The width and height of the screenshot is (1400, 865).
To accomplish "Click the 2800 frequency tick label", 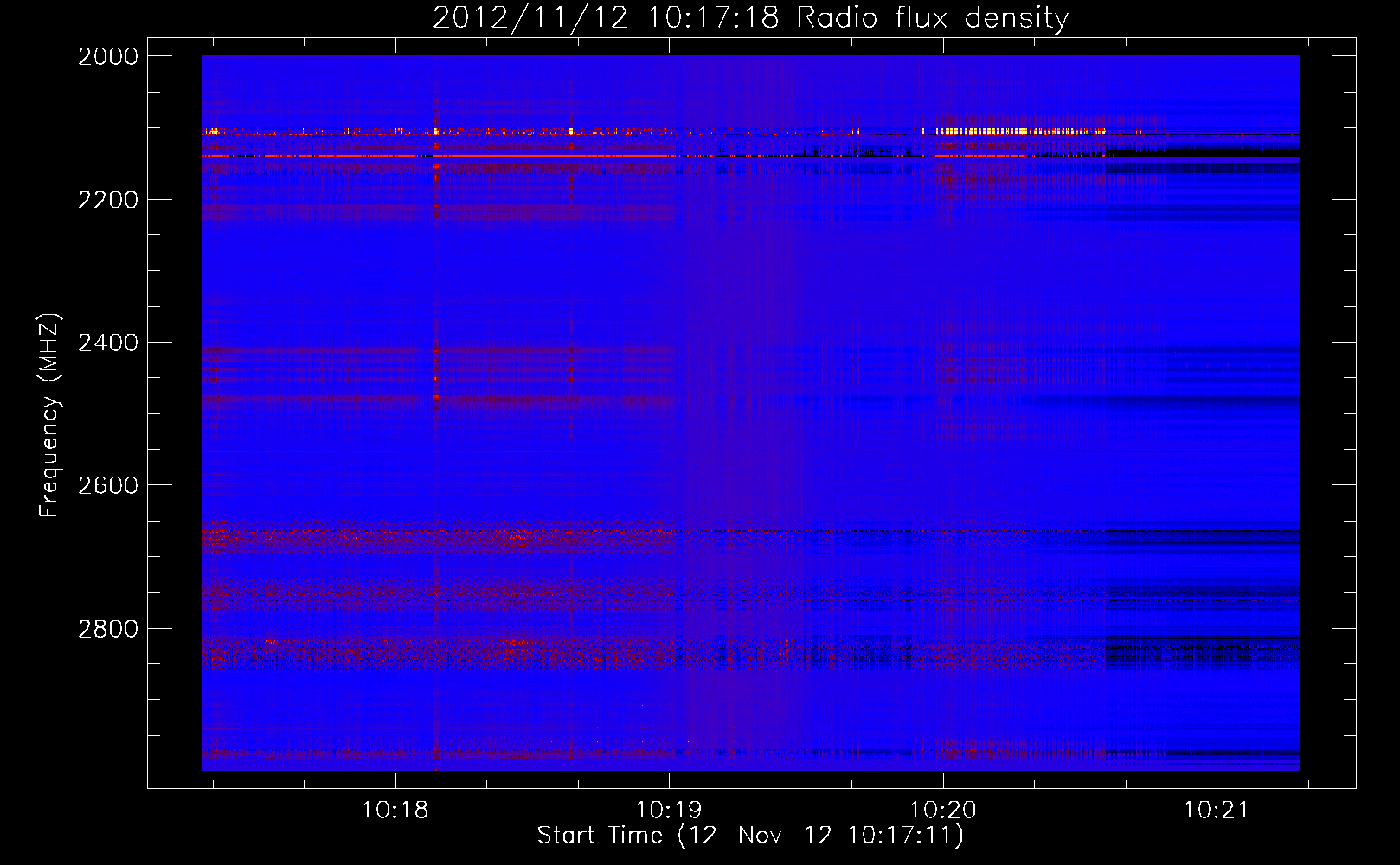I will [x=108, y=628].
